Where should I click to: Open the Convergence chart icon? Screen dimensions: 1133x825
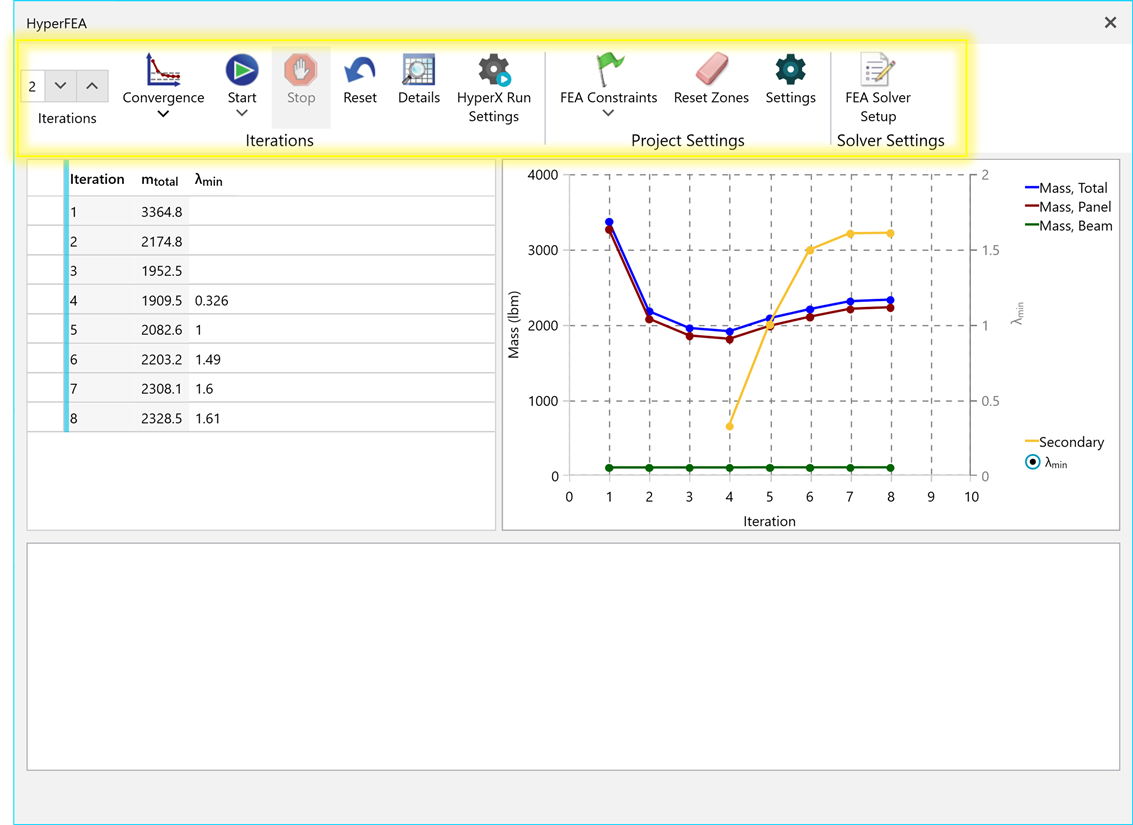click(x=163, y=69)
